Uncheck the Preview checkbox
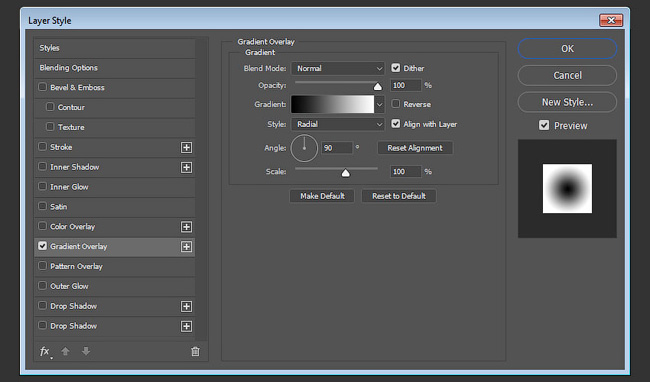The width and height of the screenshot is (650, 382). point(544,125)
